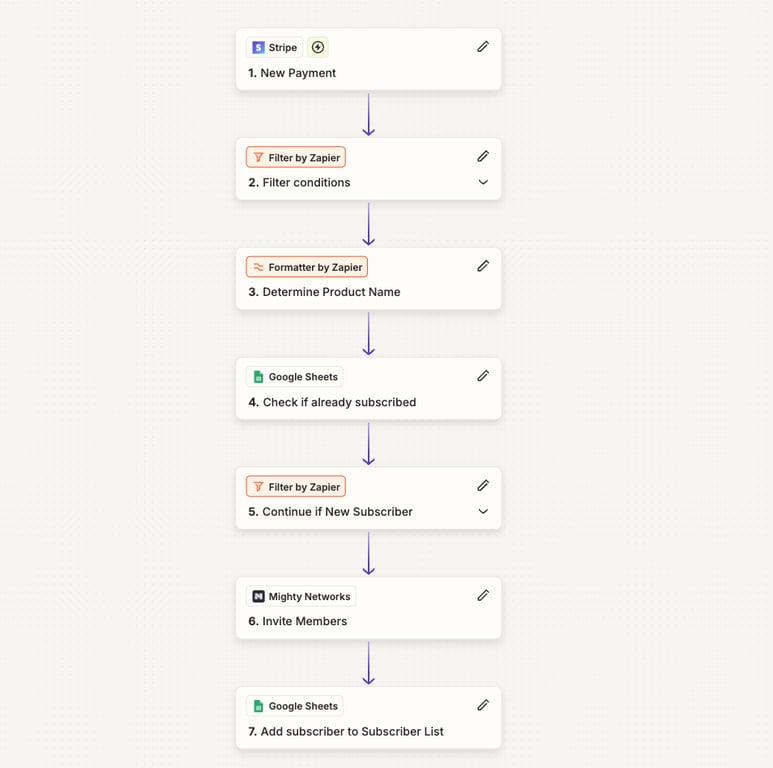
Task: Click the Filter by Zapier badge in step 2
Action: point(296,157)
